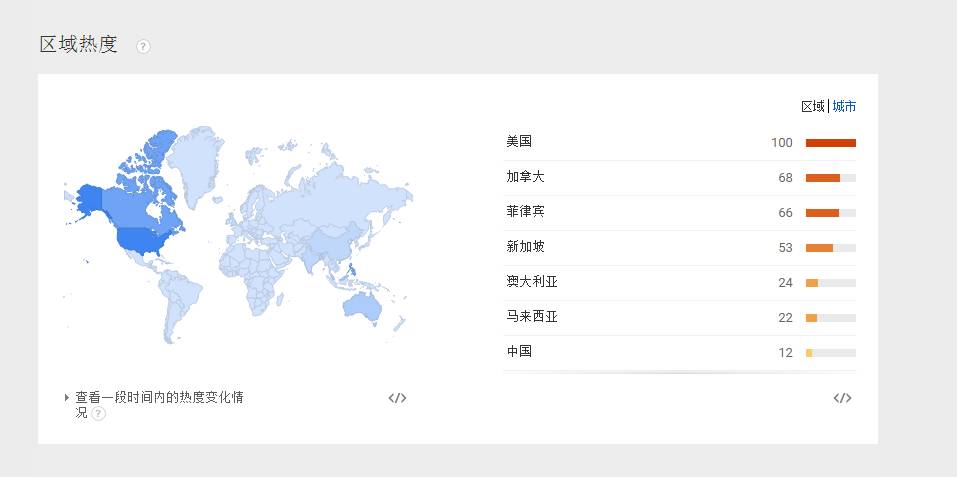Click Australia on the world map
Viewport: 957px width, 477px height.
click(x=361, y=304)
